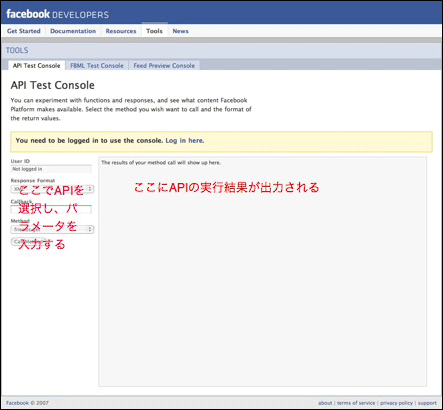This screenshot has height=410, width=443.
Task: Open the about footer link
Action: point(325,403)
